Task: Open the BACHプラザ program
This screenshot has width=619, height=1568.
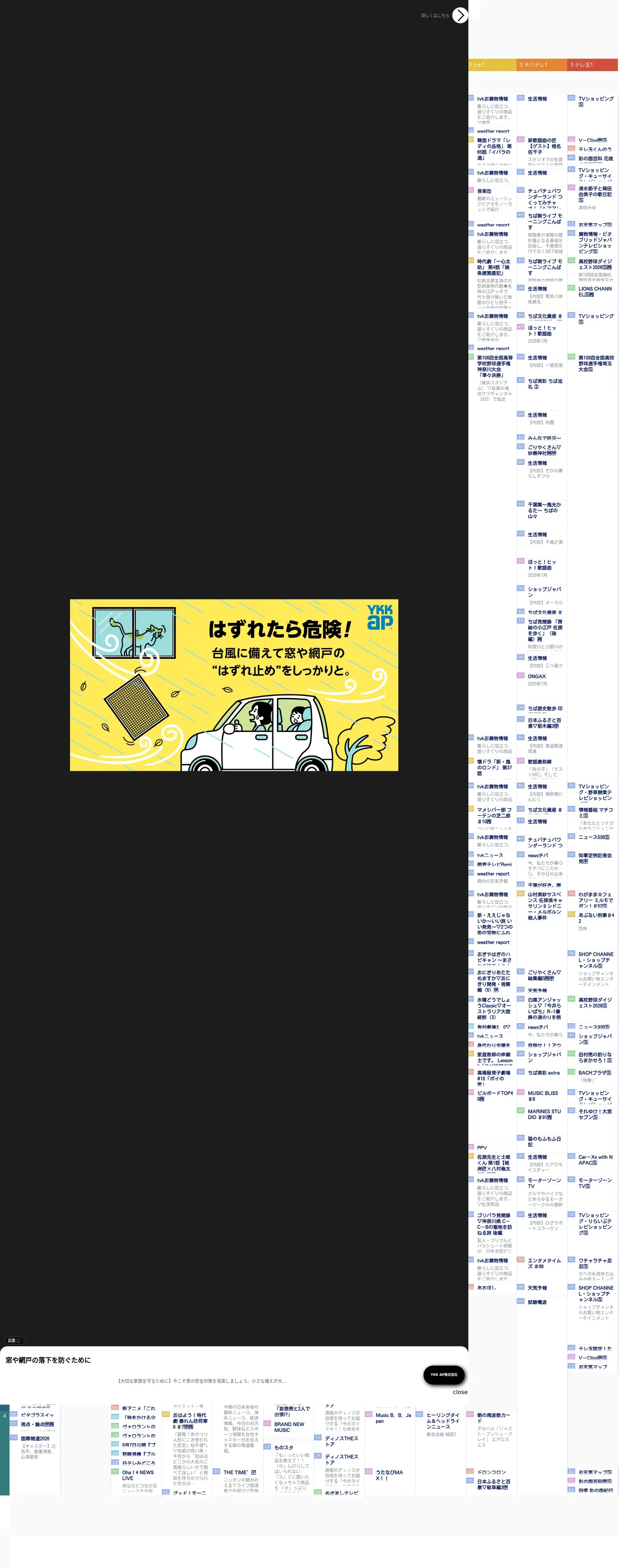Action: [595, 1072]
